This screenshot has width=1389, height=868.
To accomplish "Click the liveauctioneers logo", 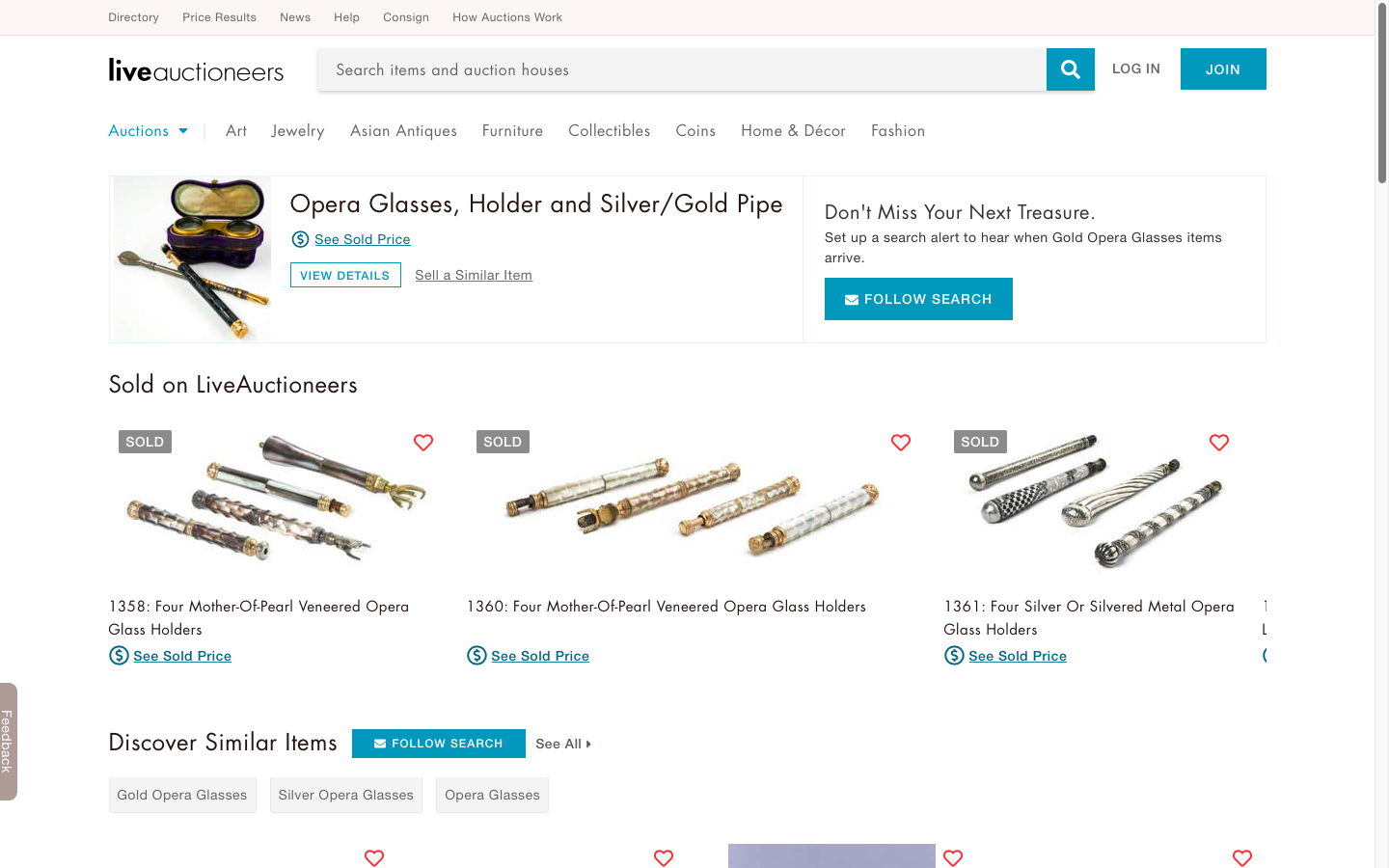I will point(196,70).
